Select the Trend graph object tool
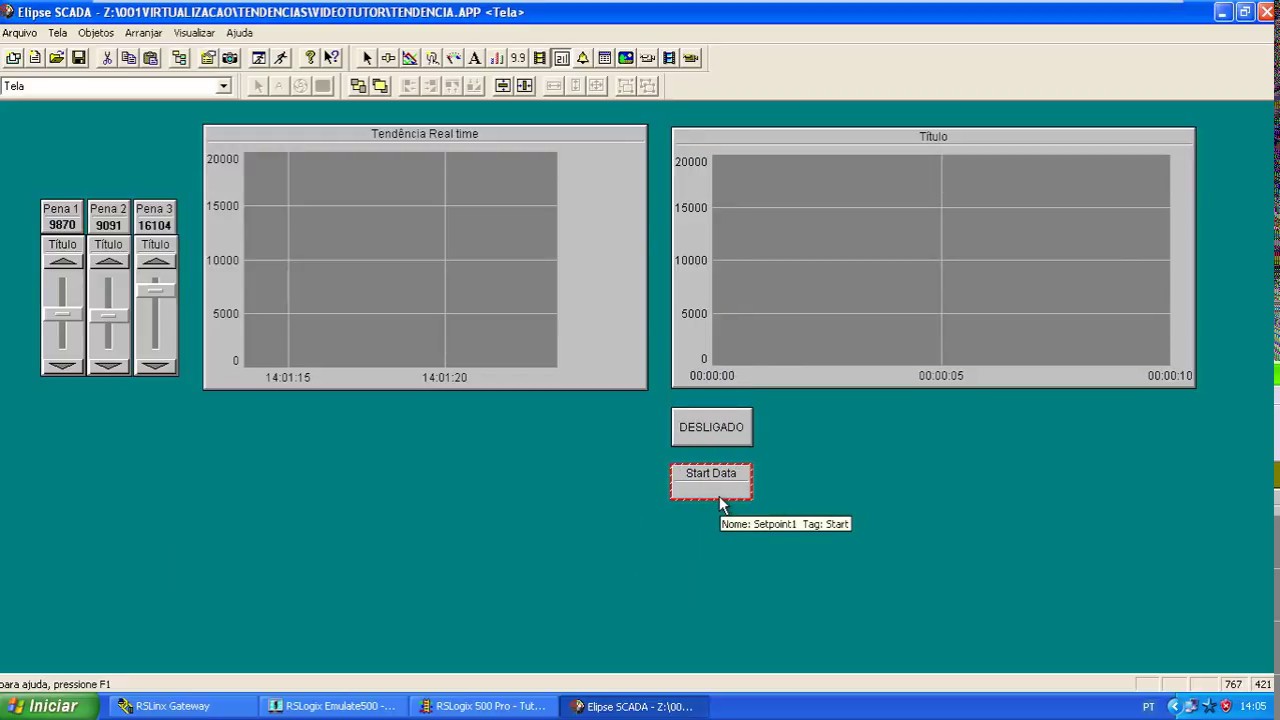The image size is (1280, 720). point(410,58)
